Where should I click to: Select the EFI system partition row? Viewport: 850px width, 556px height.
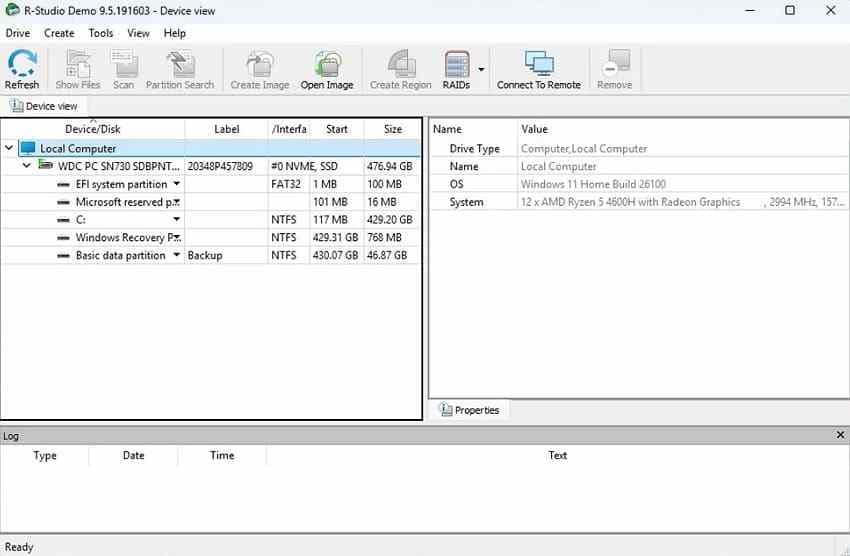pos(211,184)
